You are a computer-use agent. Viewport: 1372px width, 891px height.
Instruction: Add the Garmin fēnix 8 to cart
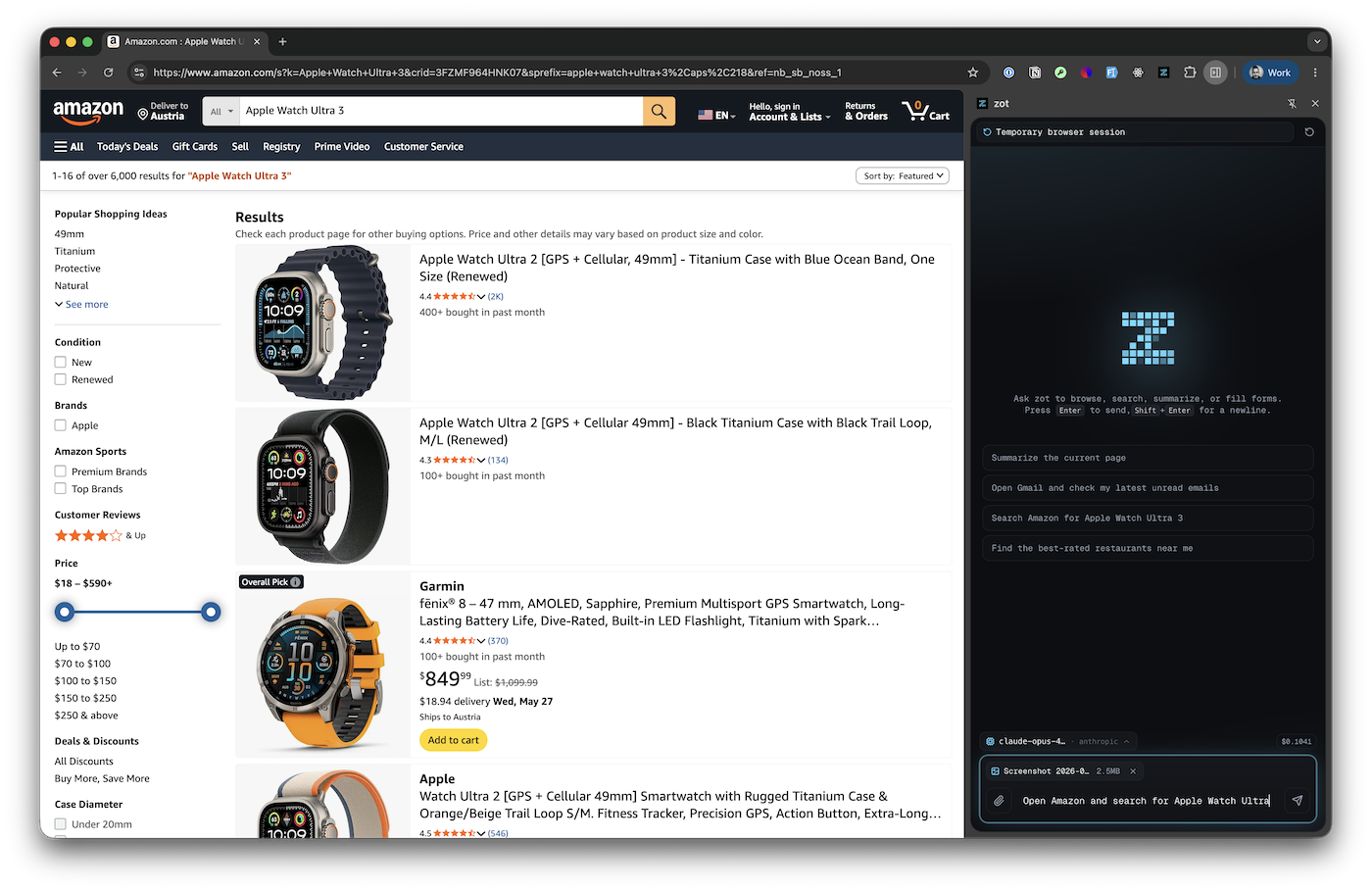454,740
